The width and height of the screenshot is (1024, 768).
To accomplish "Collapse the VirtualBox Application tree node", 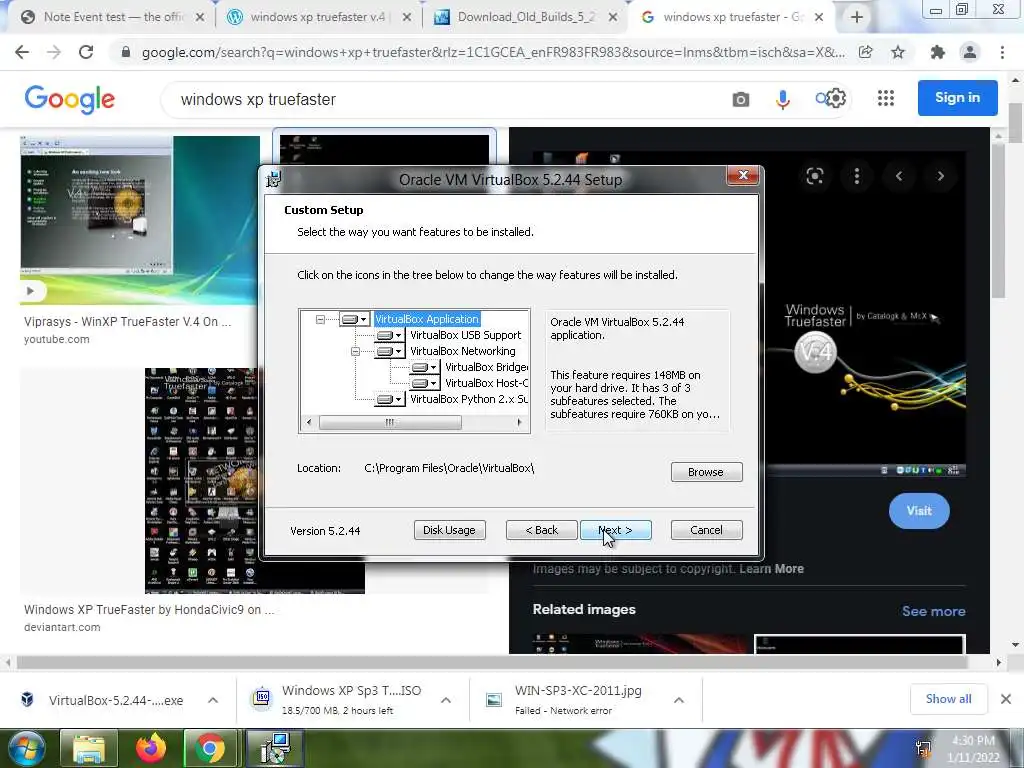I will (x=320, y=319).
